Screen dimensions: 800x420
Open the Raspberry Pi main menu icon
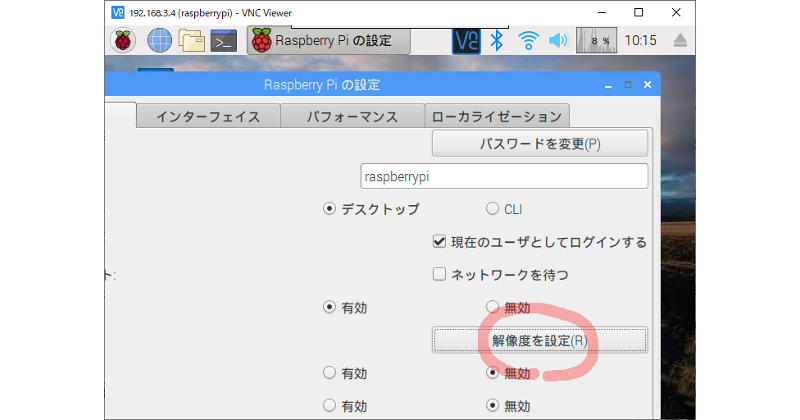123,41
